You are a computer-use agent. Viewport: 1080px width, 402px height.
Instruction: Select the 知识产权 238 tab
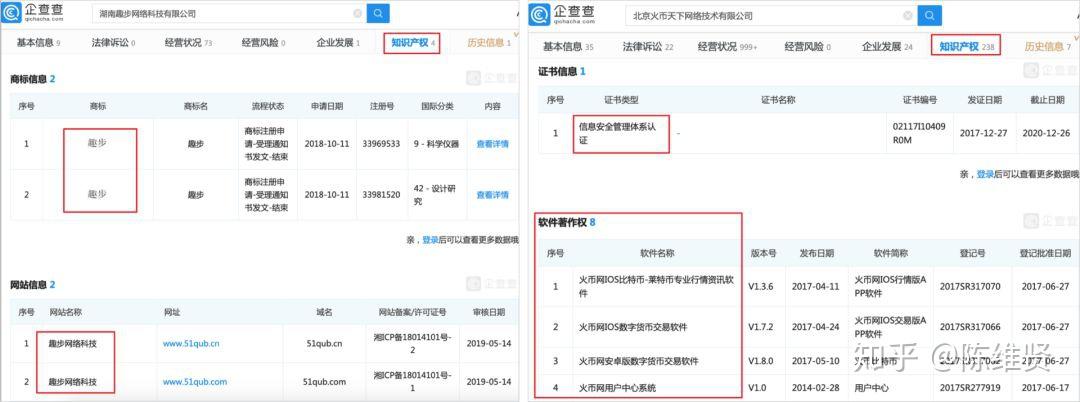pos(967,47)
